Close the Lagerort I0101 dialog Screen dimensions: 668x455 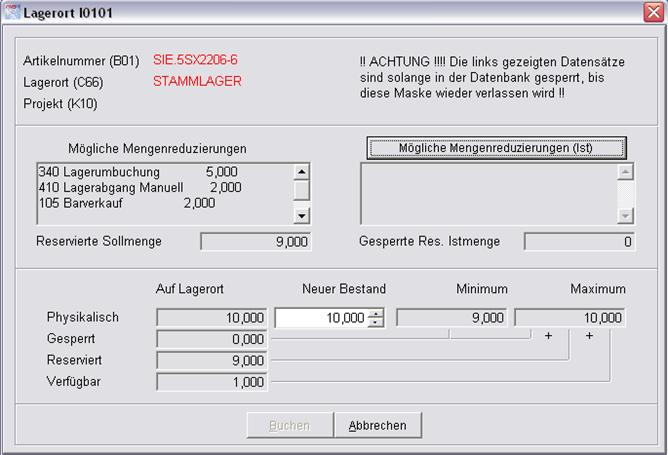tap(652, 12)
